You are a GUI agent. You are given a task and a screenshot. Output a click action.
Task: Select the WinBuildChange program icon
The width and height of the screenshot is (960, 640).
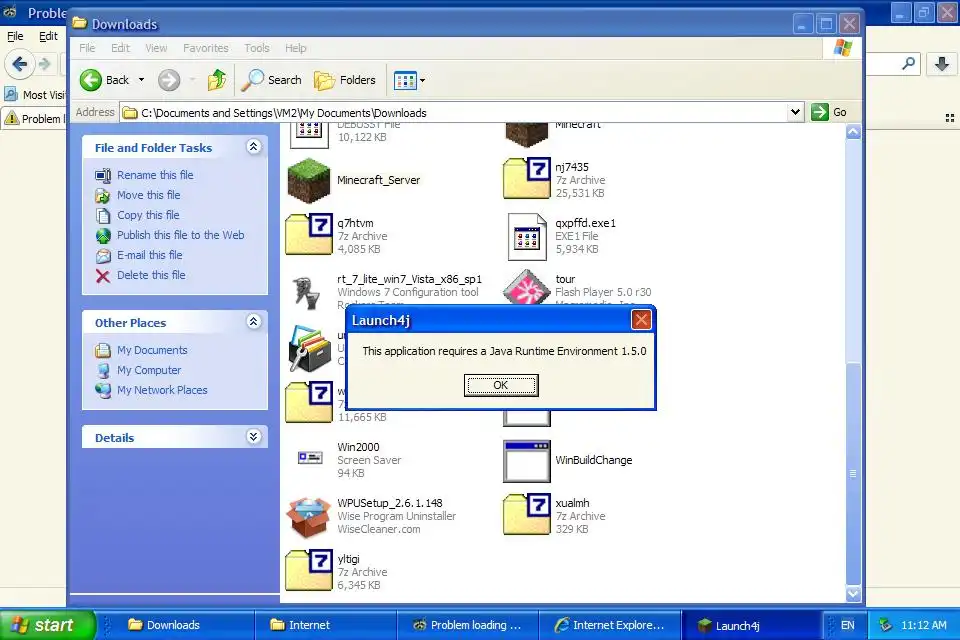click(x=527, y=461)
